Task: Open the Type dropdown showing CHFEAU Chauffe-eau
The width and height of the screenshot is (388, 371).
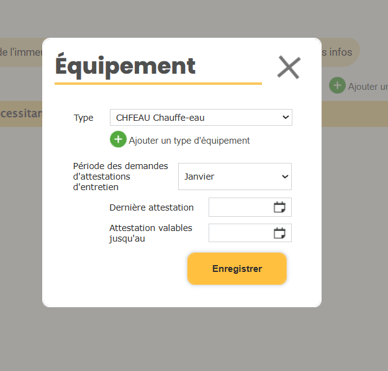Action: click(201, 117)
